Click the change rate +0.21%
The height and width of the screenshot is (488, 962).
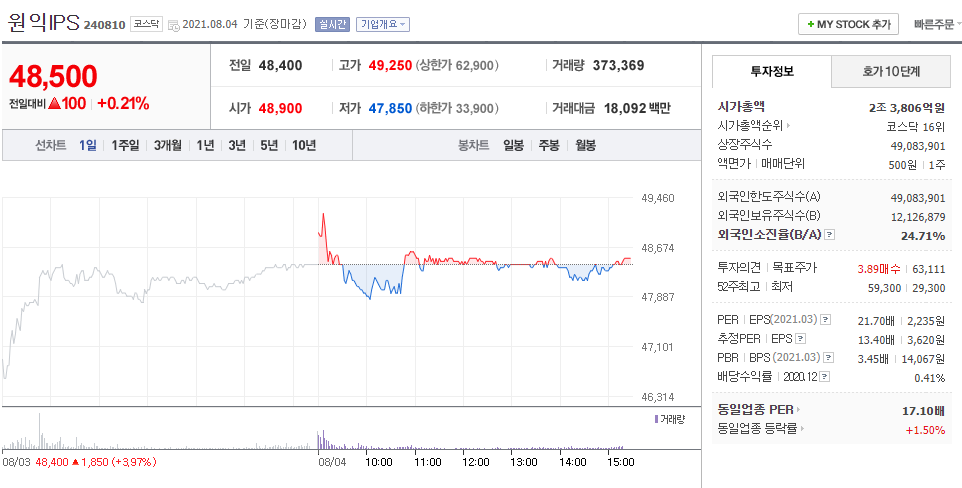pyautogui.click(x=123, y=104)
